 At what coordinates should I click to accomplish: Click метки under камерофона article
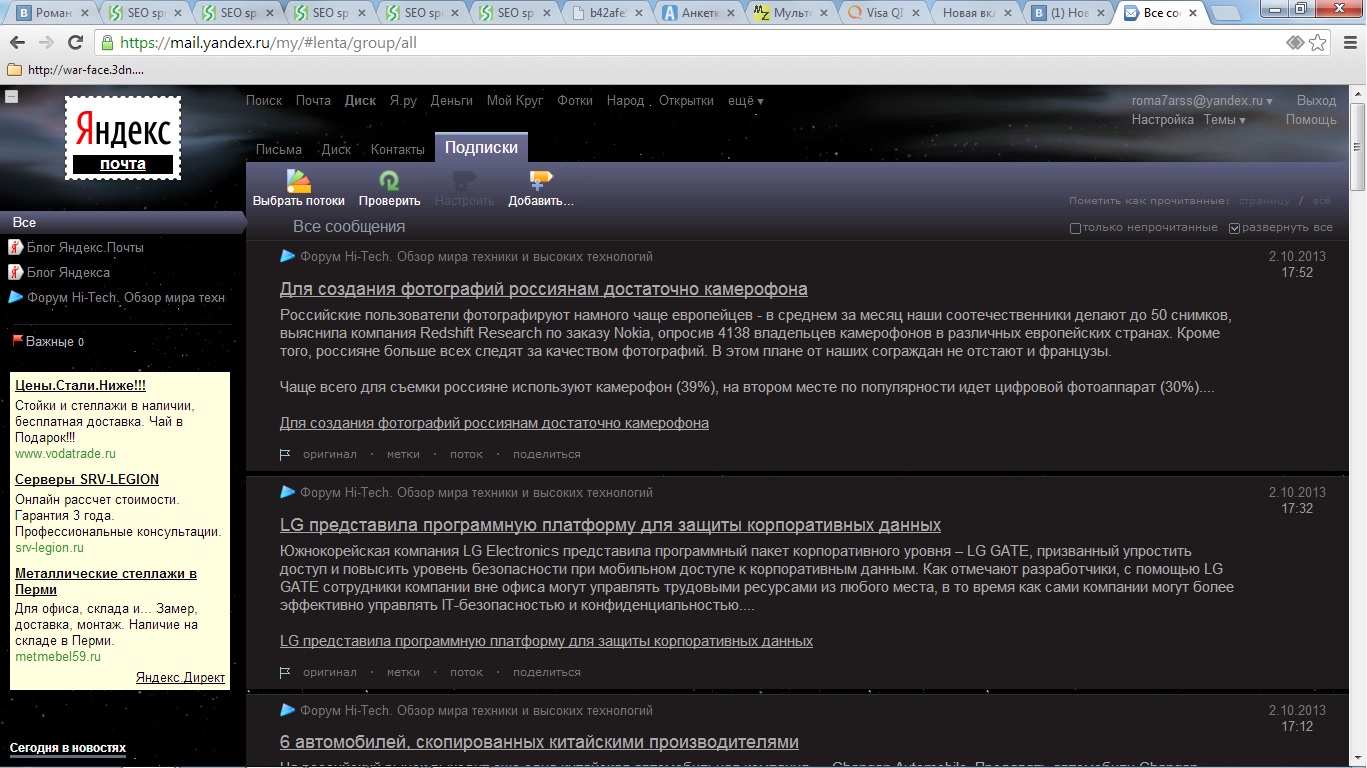pyautogui.click(x=403, y=454)
